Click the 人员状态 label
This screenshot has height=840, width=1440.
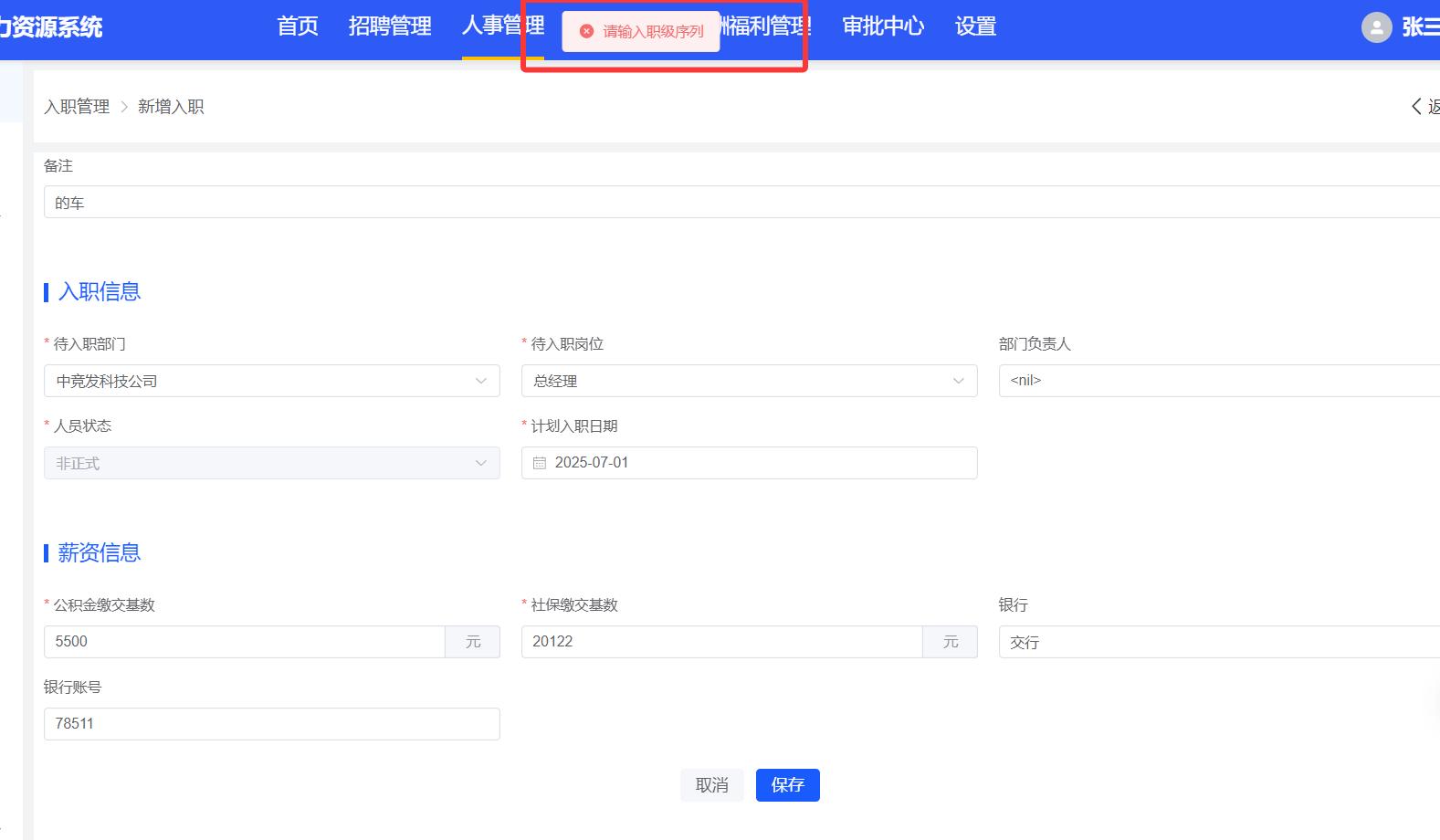tap(82, 426)
